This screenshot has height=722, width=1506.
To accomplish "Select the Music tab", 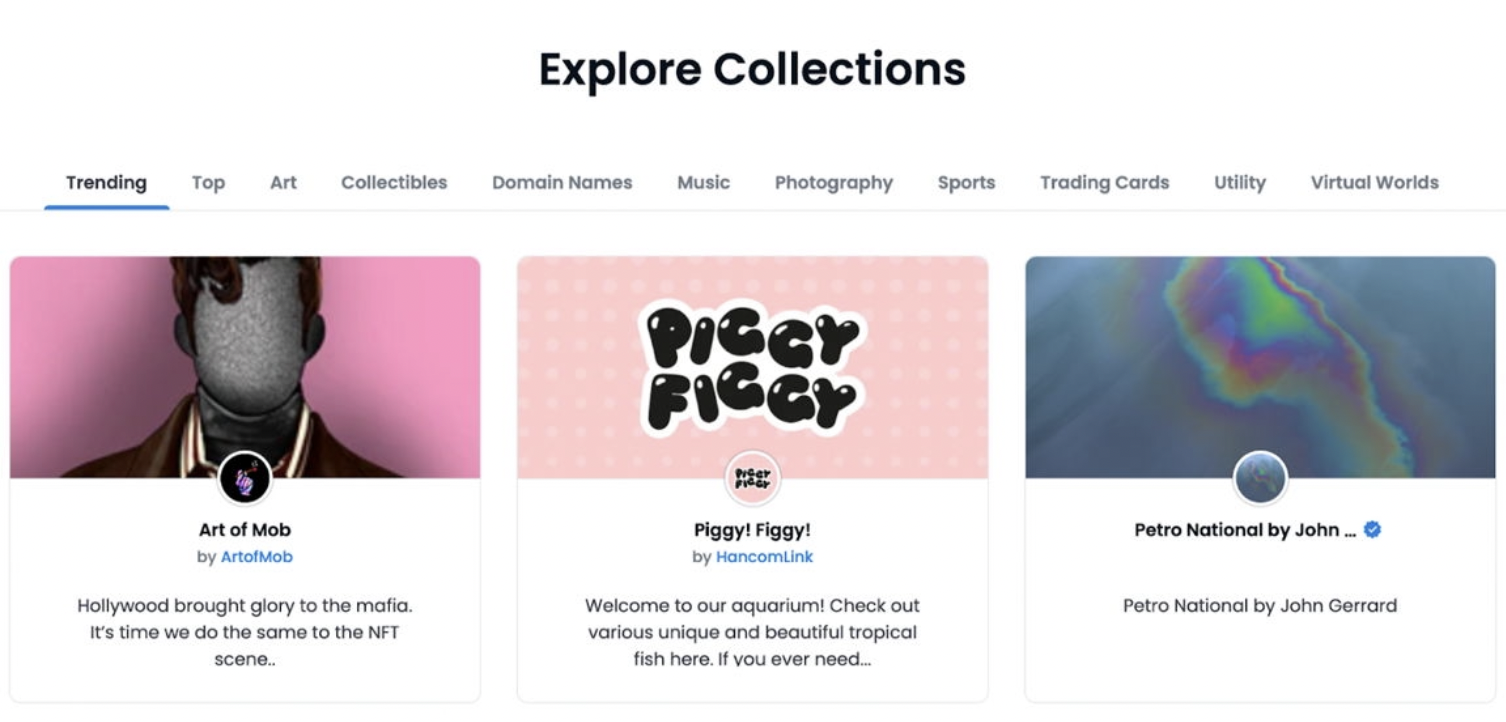I will (703, 183).
